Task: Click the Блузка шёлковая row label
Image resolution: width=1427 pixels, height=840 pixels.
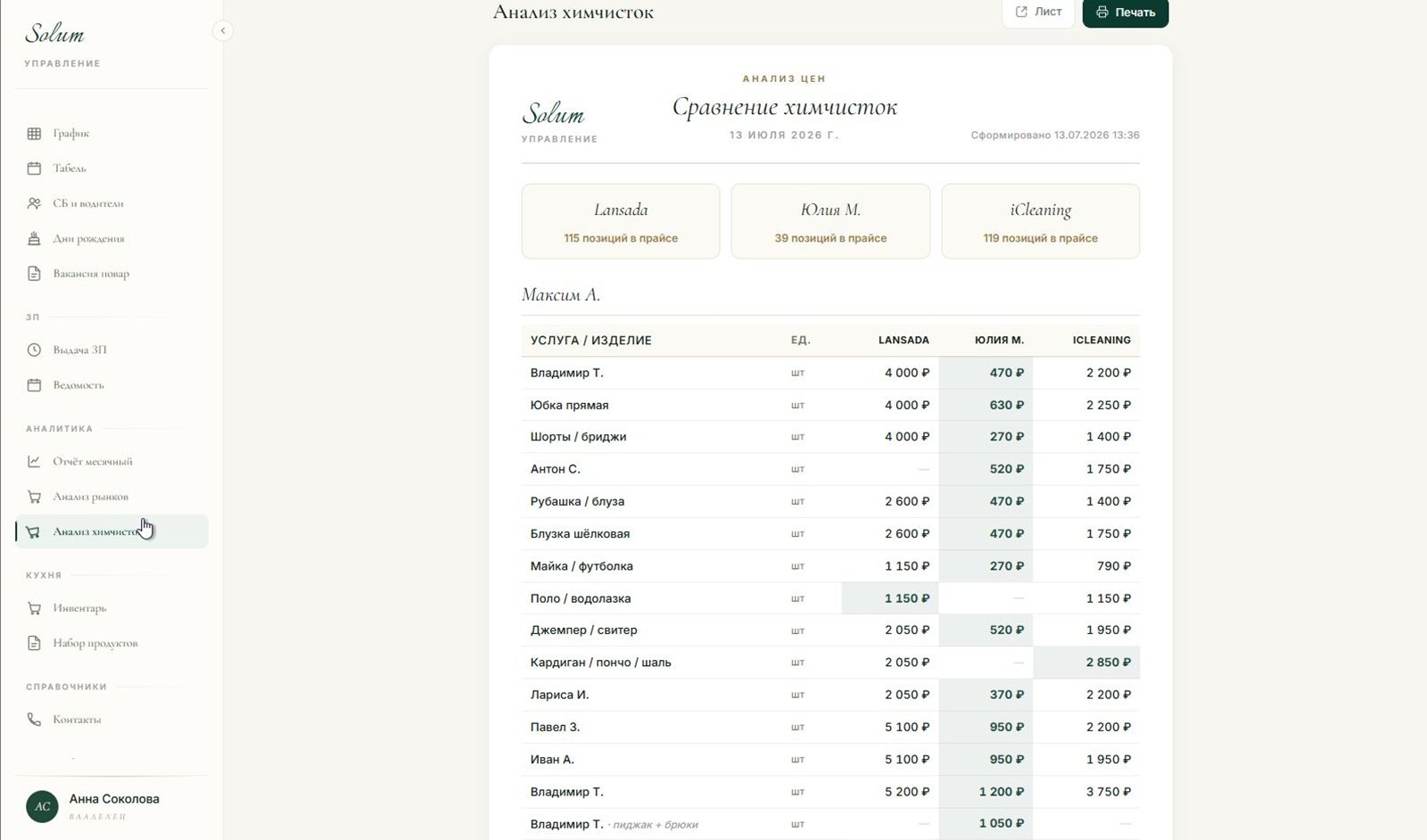Action: pyautogui.click(x=580, y=534)
